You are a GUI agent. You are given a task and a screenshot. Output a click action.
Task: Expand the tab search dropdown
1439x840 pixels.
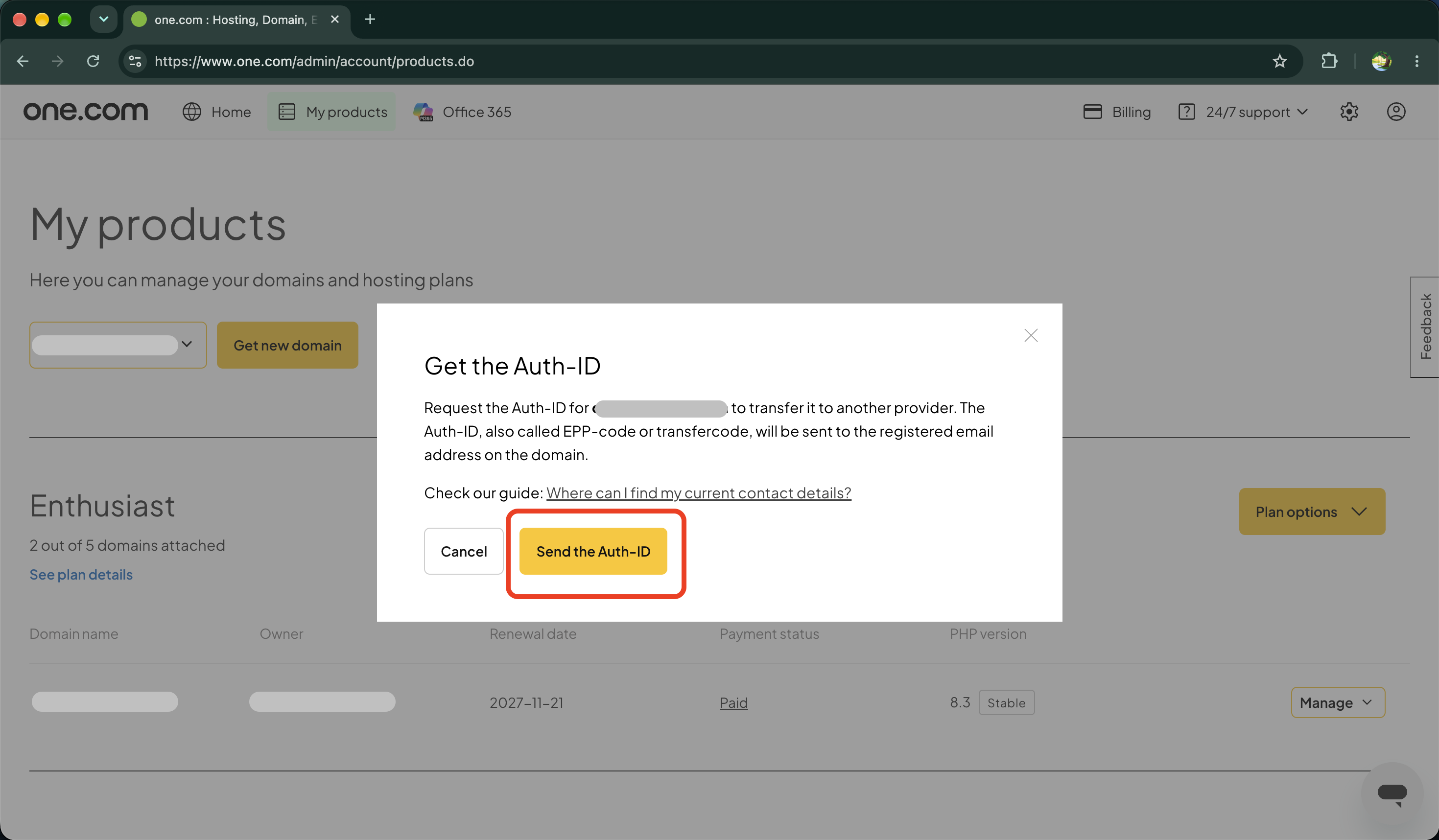[103, 20]
